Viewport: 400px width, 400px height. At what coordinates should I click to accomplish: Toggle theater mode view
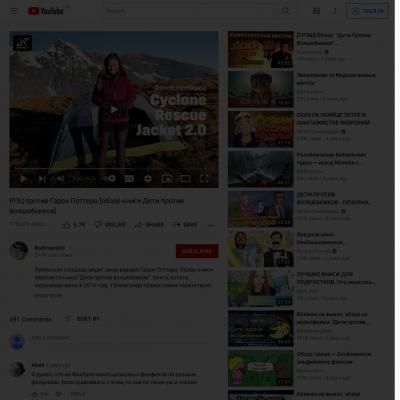pyautogui.click(x=186, y=179)
